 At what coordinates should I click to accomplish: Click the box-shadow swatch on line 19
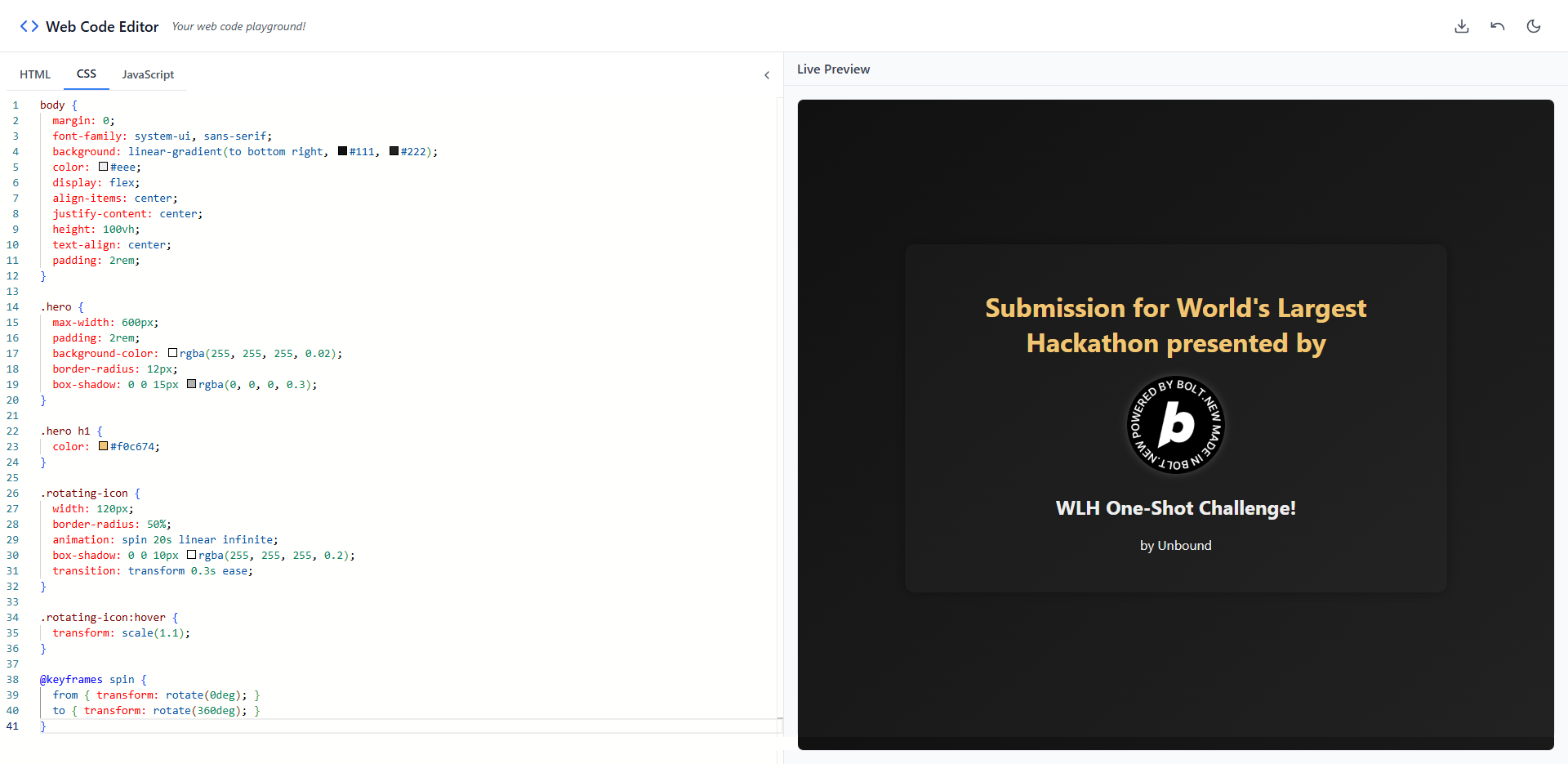click(192, 384)
